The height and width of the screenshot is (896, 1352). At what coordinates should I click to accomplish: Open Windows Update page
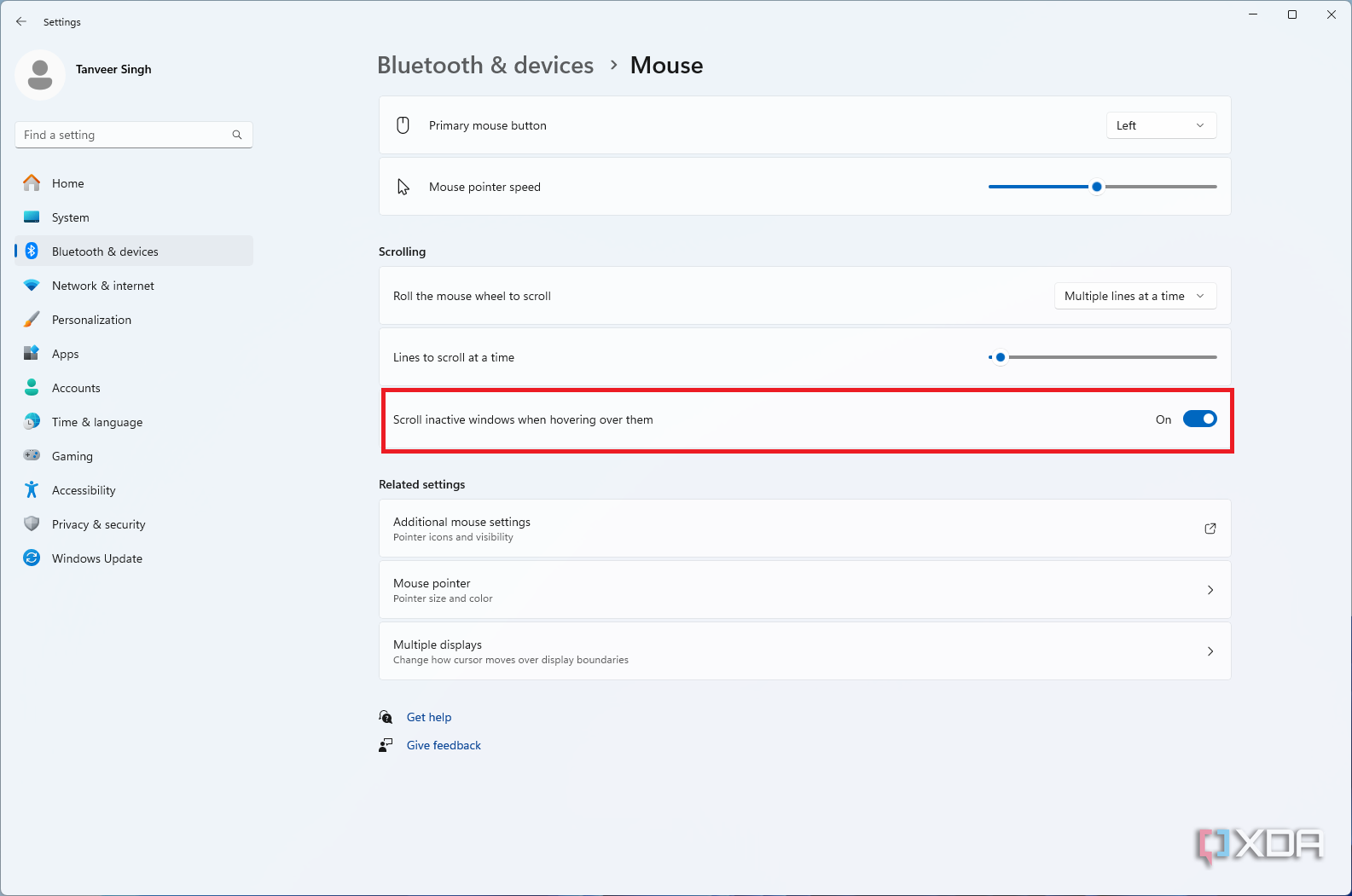[134, 558]
